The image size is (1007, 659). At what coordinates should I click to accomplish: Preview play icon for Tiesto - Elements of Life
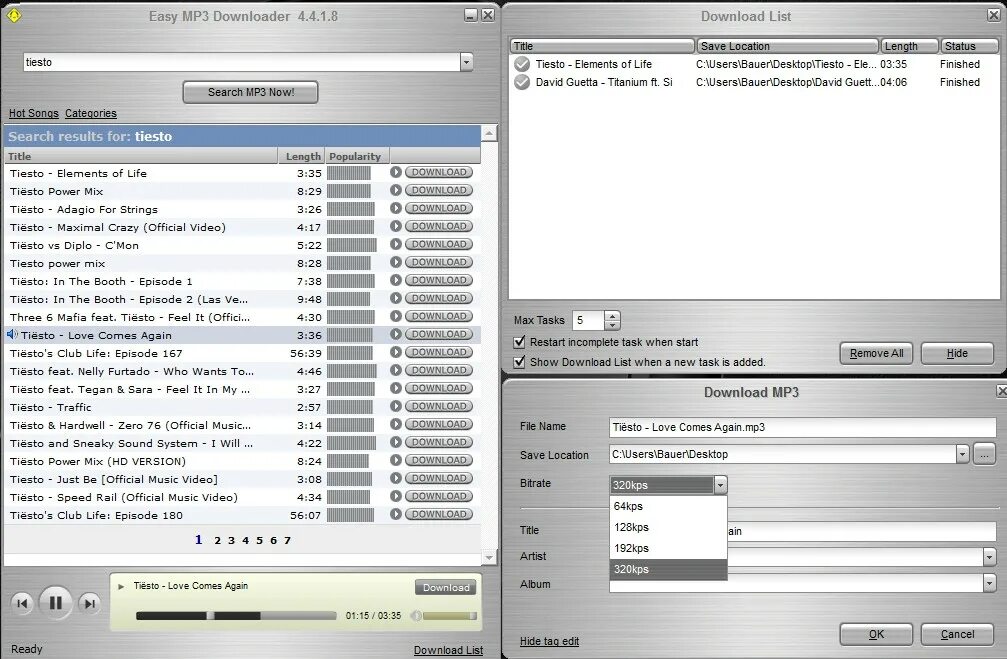[x=396, y=172]
